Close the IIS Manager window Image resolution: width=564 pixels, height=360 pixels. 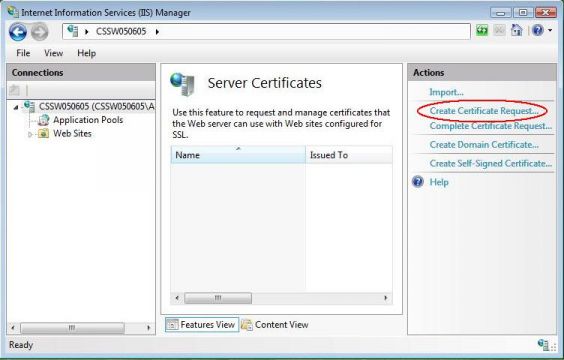tap(546, 13)
